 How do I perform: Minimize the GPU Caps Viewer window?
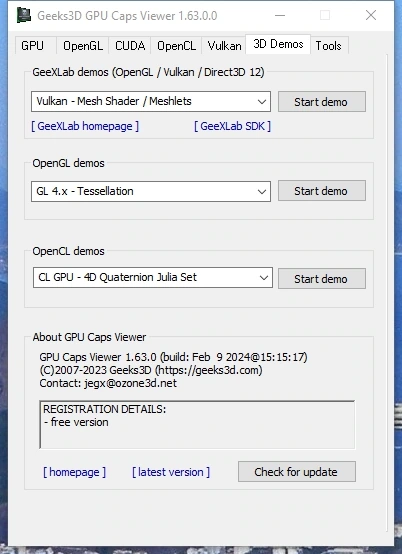point(280,16)
